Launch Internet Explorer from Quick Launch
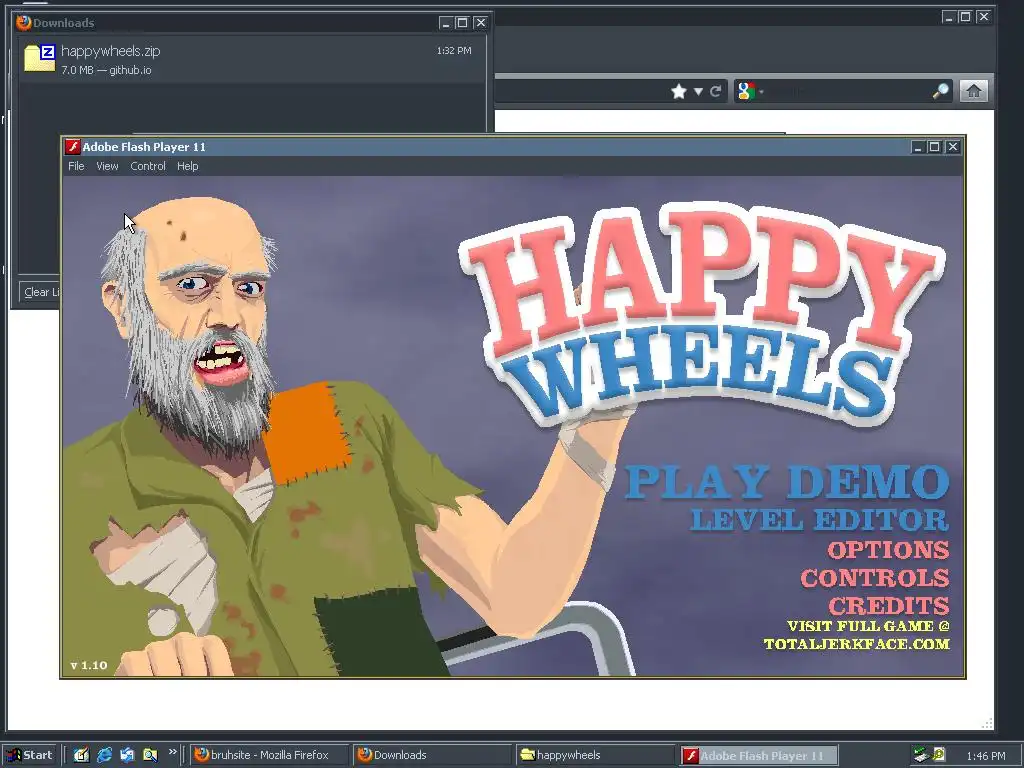Viewport: 1024px width, 768px height. point(104,755)
